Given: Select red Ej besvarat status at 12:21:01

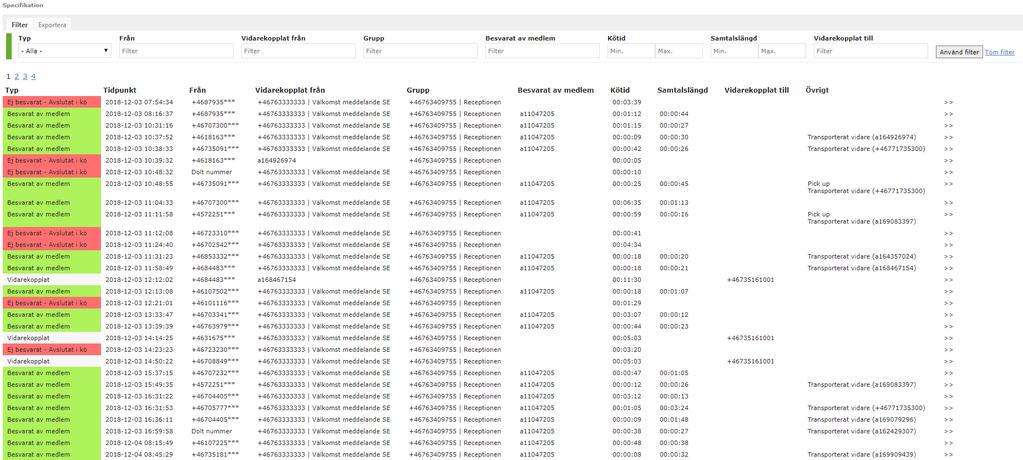Looking at the screenshot, I should (x=52, y=303).
